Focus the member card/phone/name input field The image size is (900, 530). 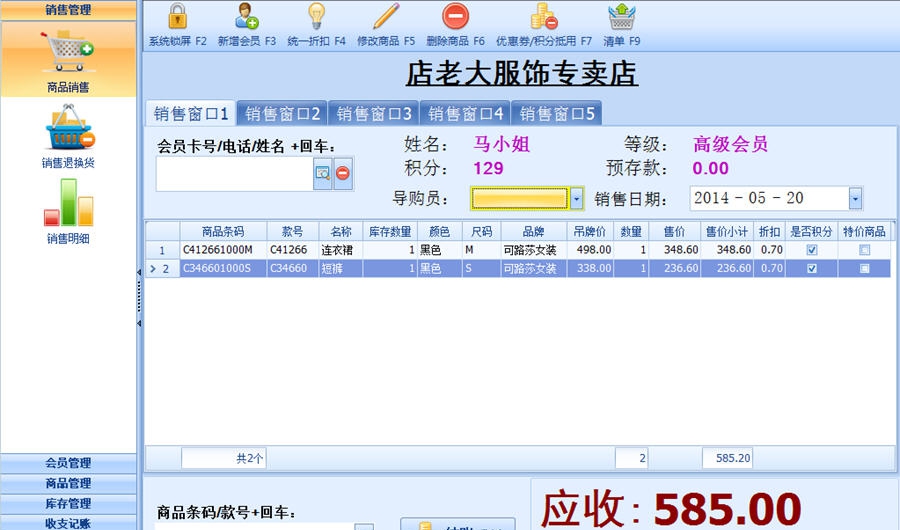click(x=234, y=173)
